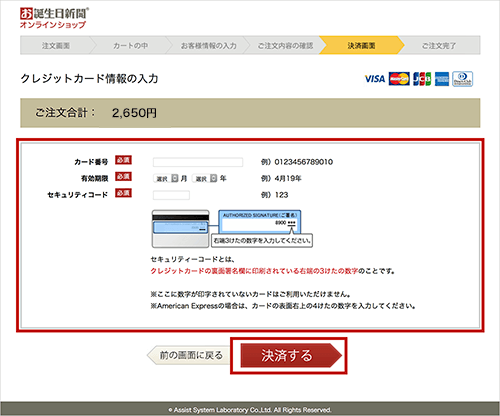Go to the カートの中 step
Image resolution: width=500 pixels, height=416 pixels.
coord(130,45)
